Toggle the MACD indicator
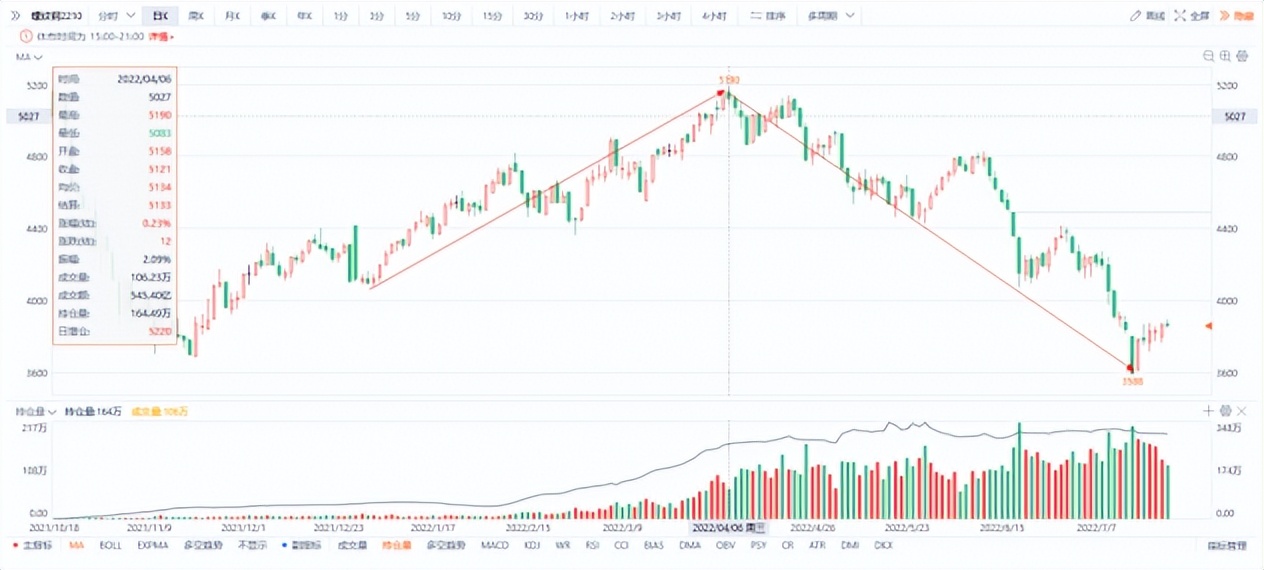Screen dimensions: 1264x570 [494, 546]
